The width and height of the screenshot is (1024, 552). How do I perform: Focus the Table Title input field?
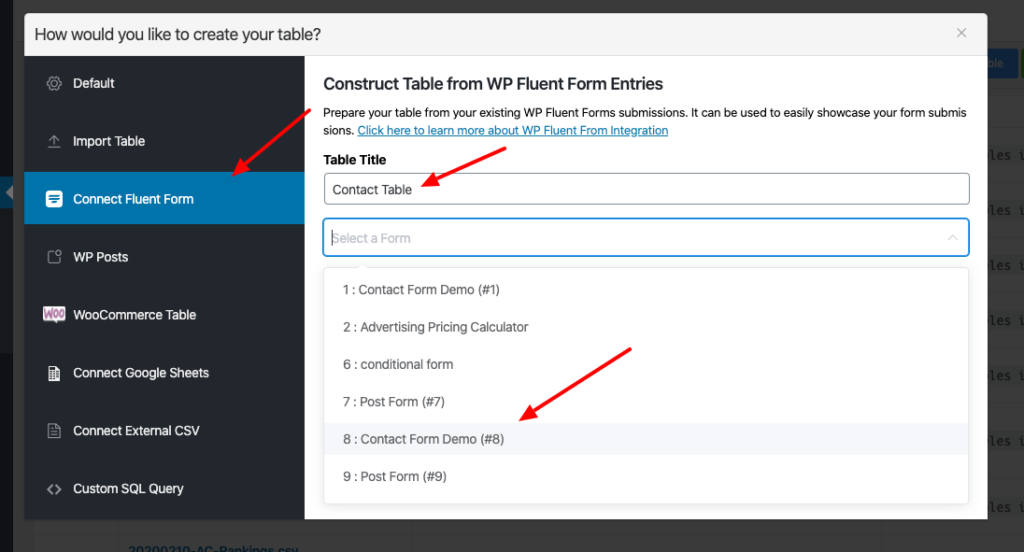click(x=646, y=189)
